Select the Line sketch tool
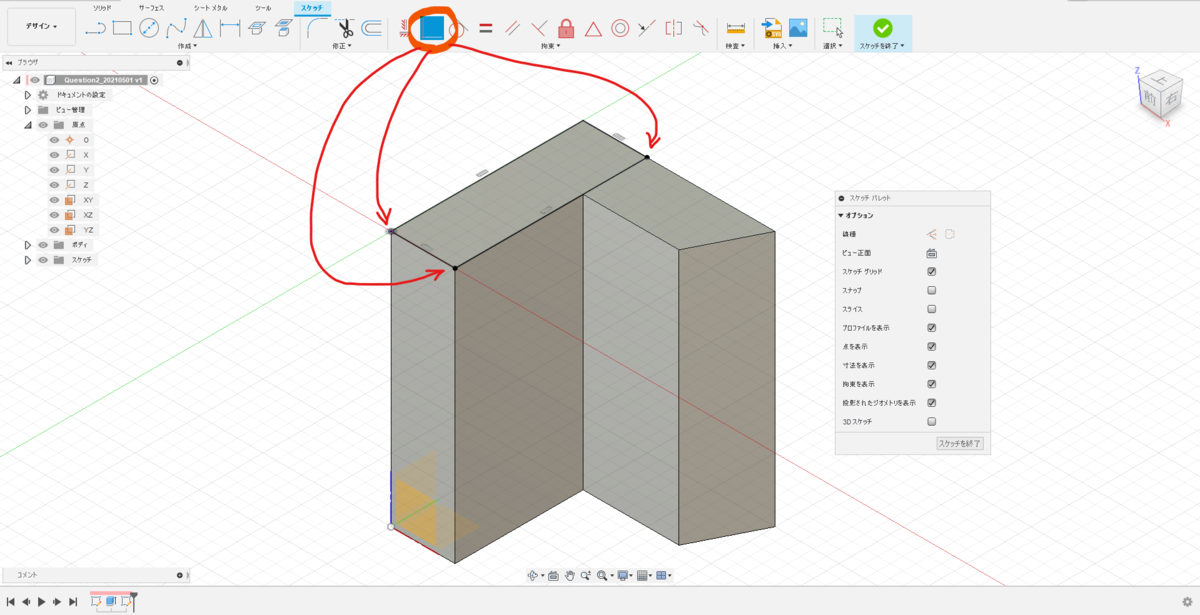Screen dimensions: 1200x615 click(x=96, y=28)
